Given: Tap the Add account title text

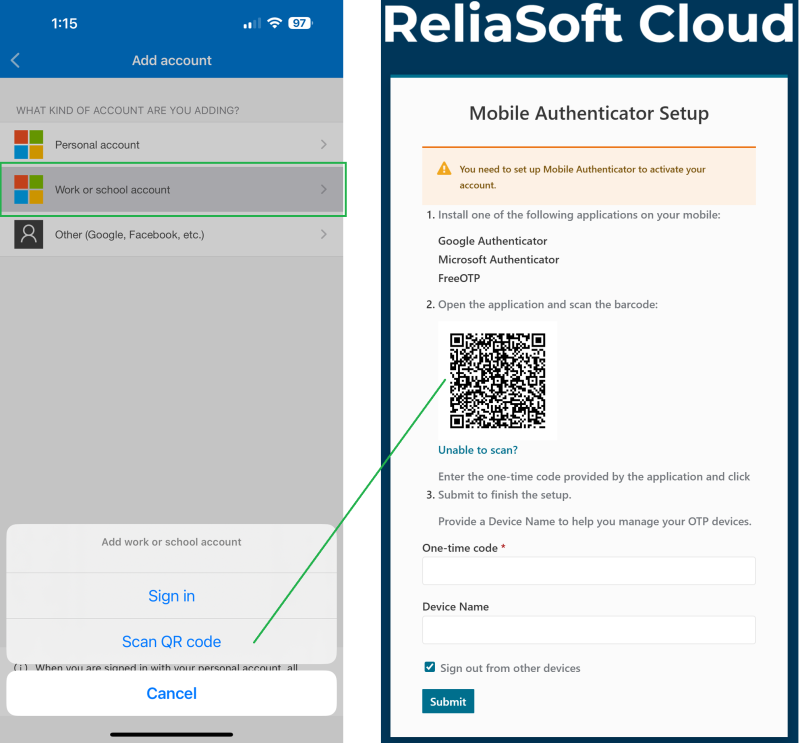Looking at the screenshot, I should coord(171,60).
